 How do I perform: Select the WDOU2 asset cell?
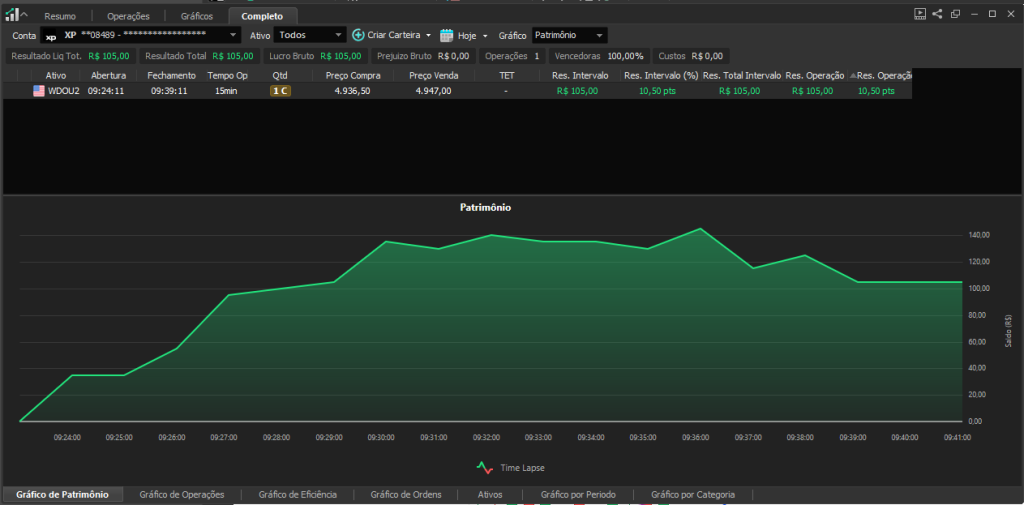pyautogui.click(x=64, y=91)
